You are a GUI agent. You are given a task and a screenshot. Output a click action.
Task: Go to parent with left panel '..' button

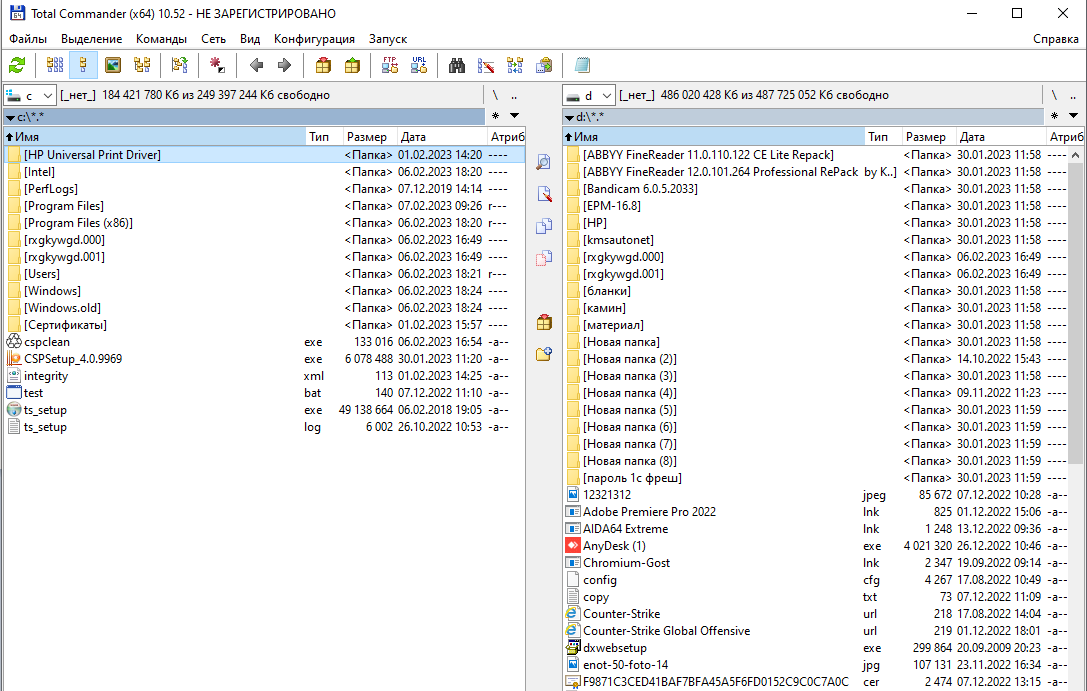pyautogui.click(x=514, y=95)
